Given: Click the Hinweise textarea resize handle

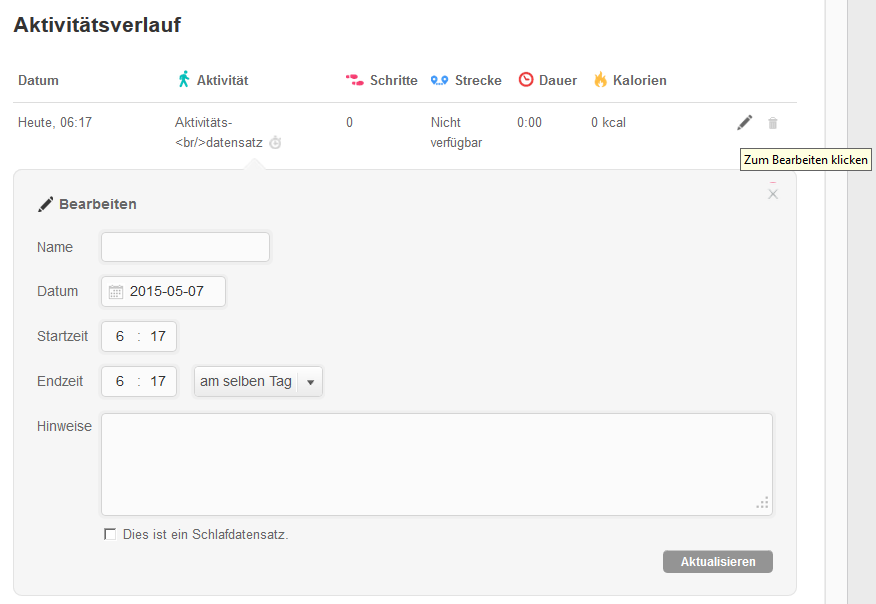Looking at the screenshot, I should [763, 504].
